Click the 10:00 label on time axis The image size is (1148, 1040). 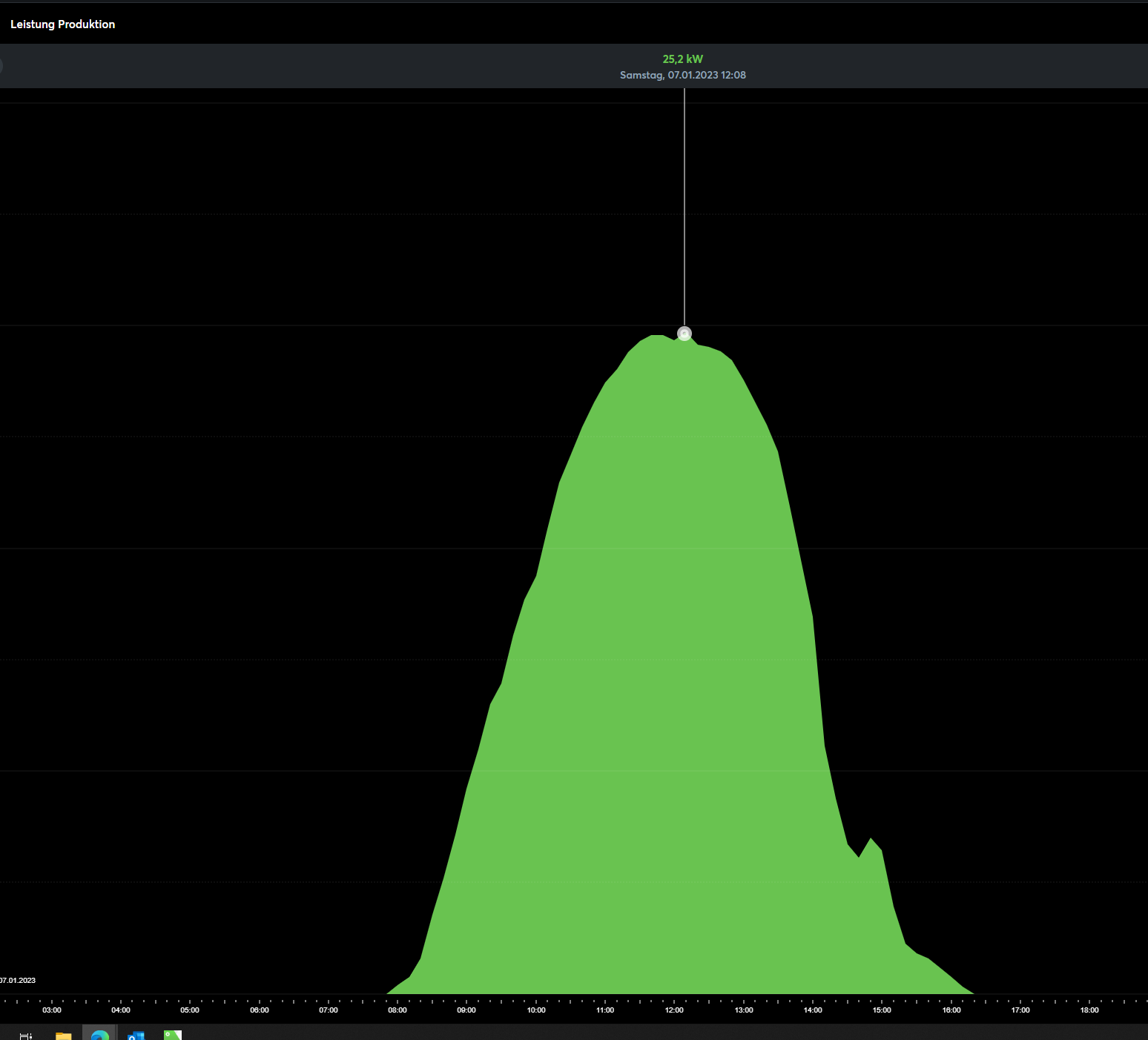pos(536,1010)
